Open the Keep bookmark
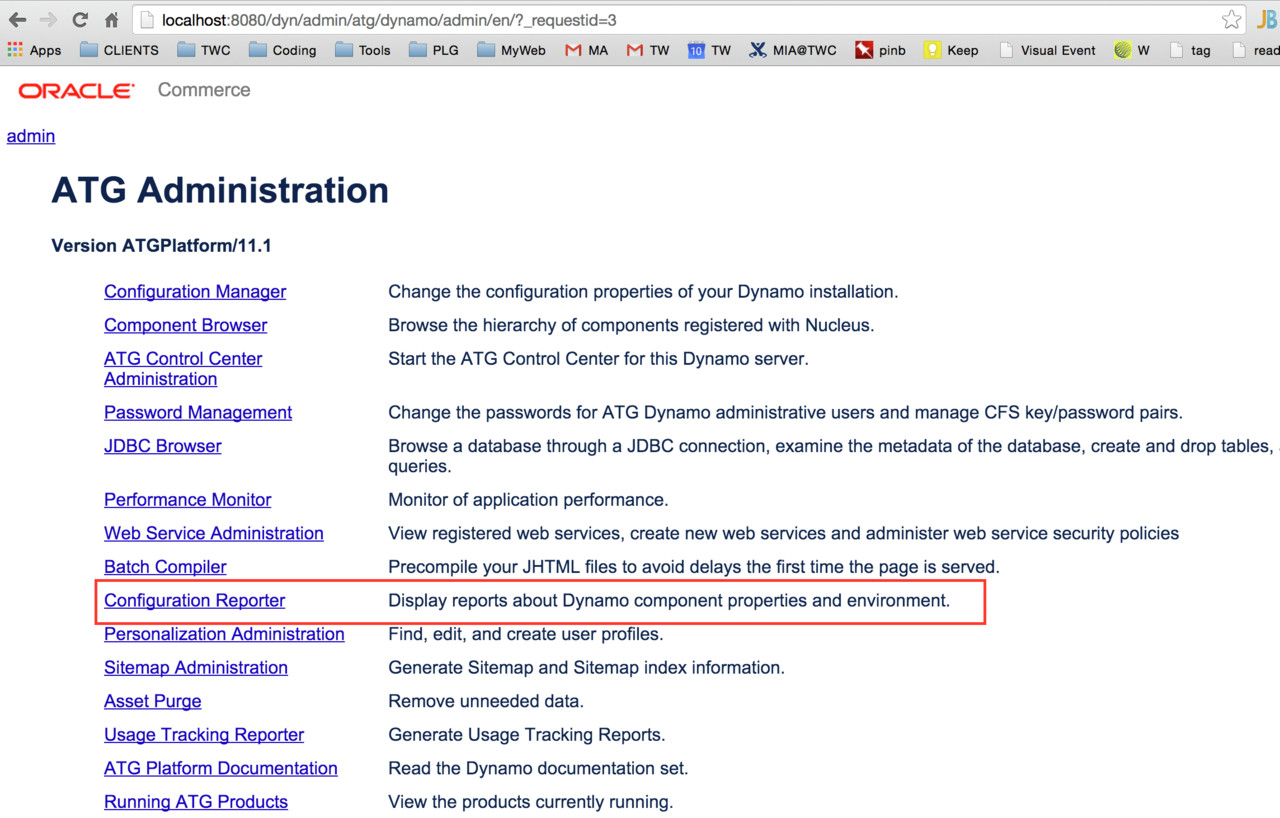The width and height of the screenshot is (1280, 818). point(952,50)
